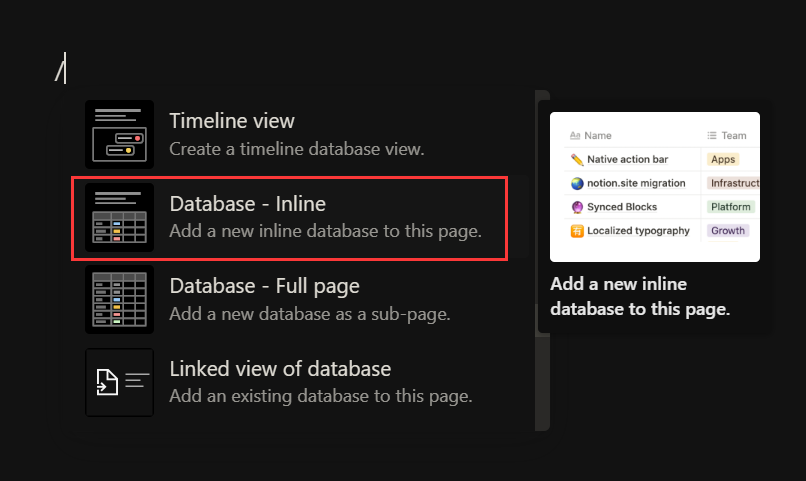Click the Database - Full page grid icon
The height and width of the screenshot is (481, 806).
(x=119, y=300)
